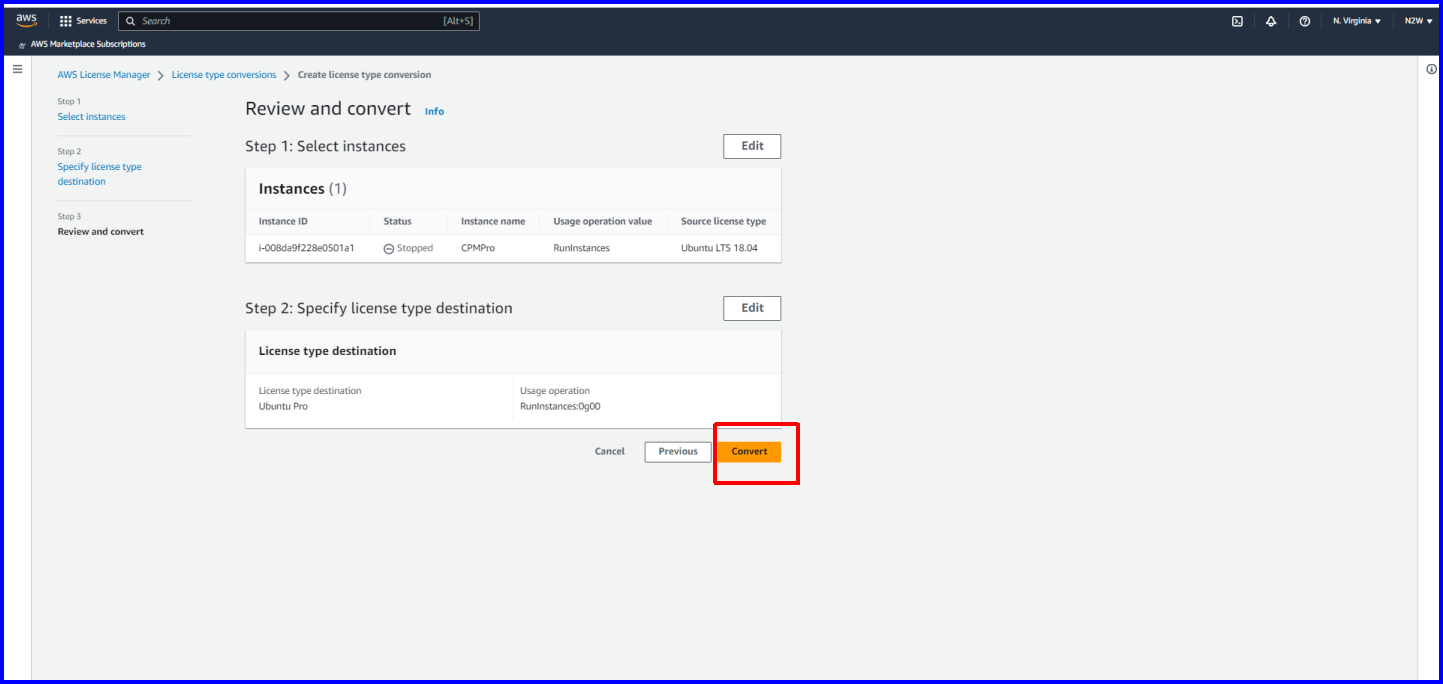
Task: Click the Previous button
Action: tap(678, 452)
